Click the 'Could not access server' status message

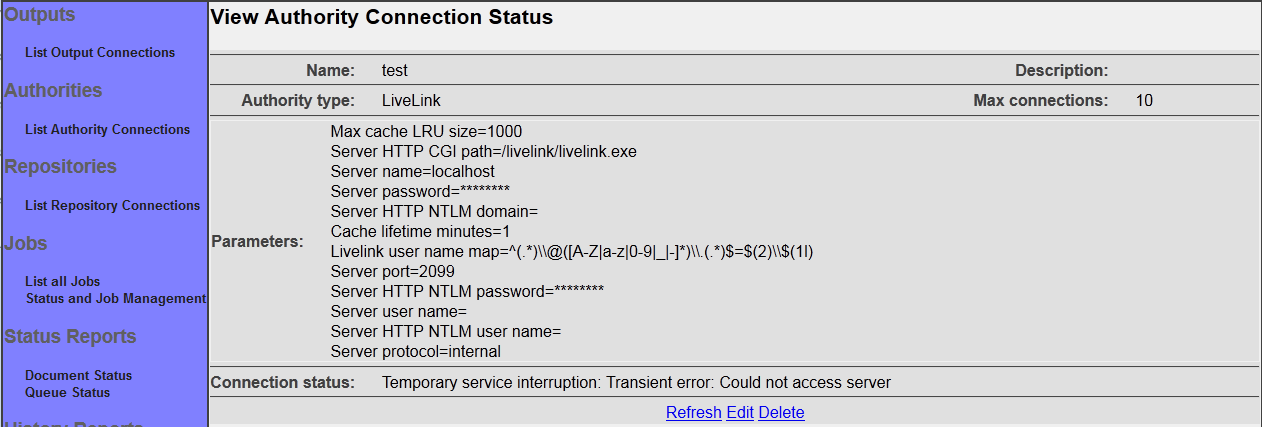point(636,383)
